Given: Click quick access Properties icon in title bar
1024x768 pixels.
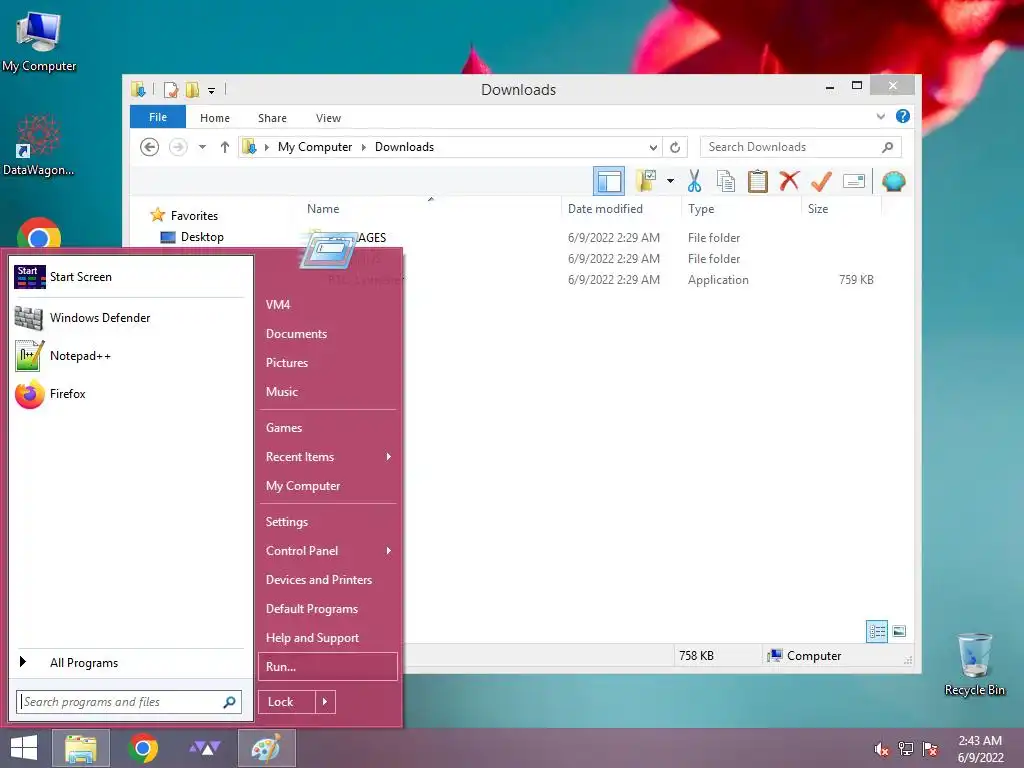Looking at the screenshot, I should [170, 89].
